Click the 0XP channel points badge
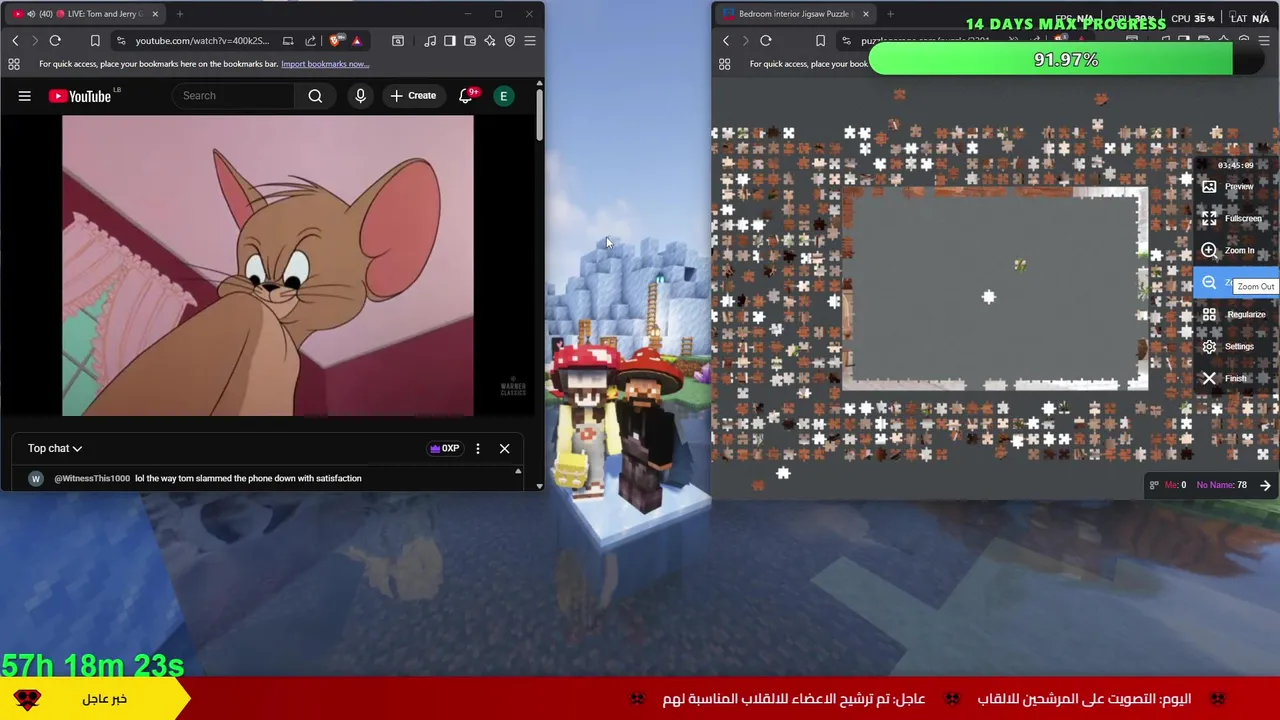1280x720 pixels. tap(445, 448)
